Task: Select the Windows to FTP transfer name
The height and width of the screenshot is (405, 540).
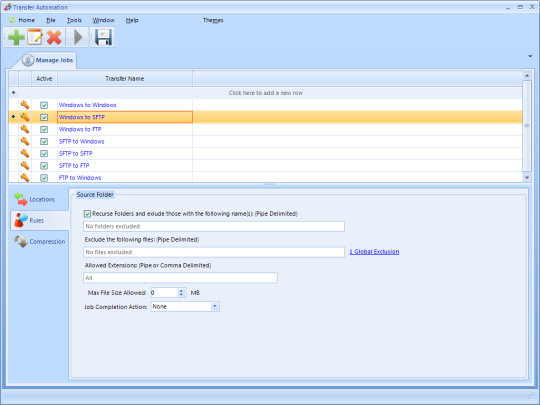Action: click(x=80, y=129)
